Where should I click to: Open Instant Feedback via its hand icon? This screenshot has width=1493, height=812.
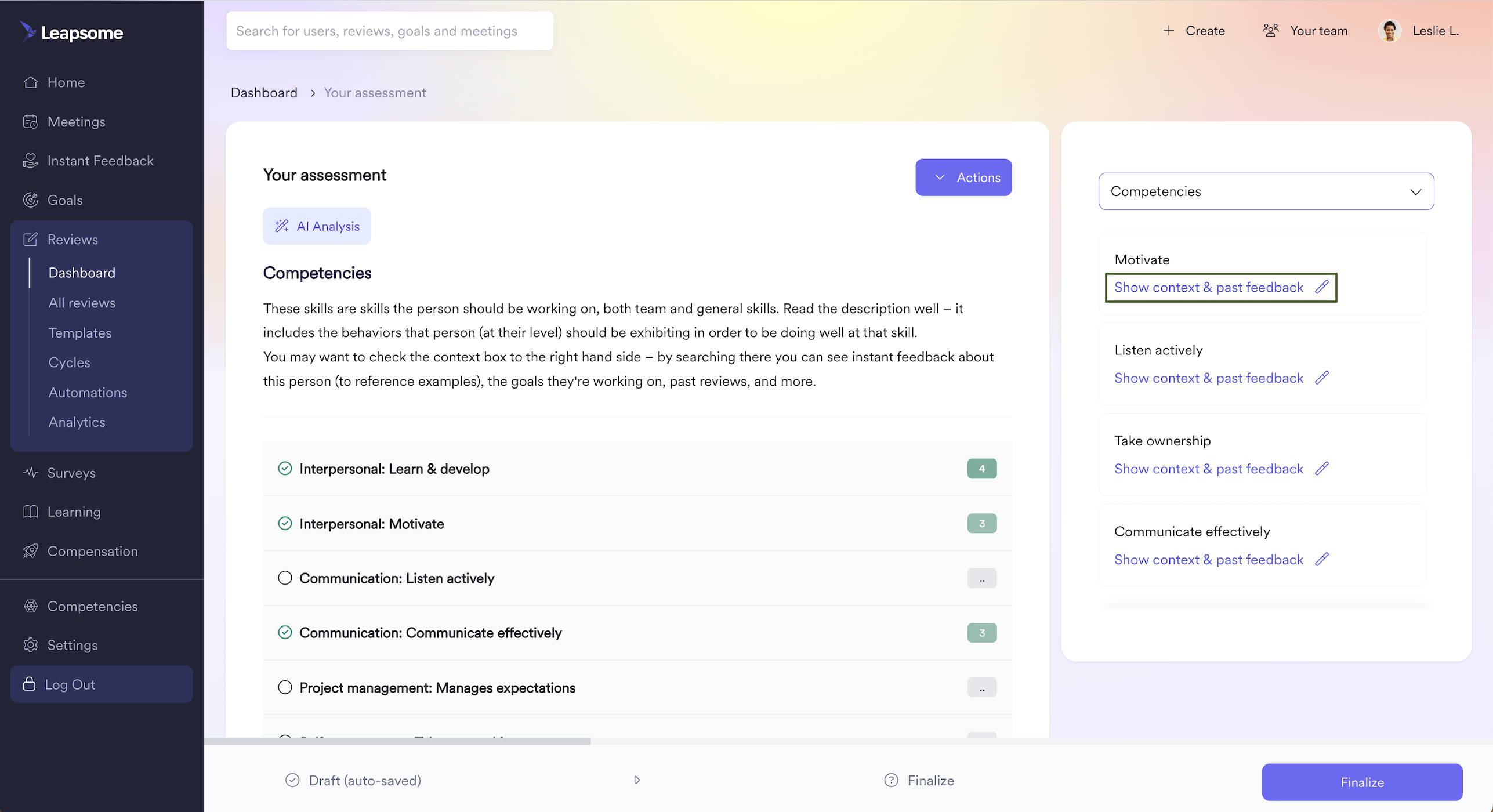click(x=30, y=161)
